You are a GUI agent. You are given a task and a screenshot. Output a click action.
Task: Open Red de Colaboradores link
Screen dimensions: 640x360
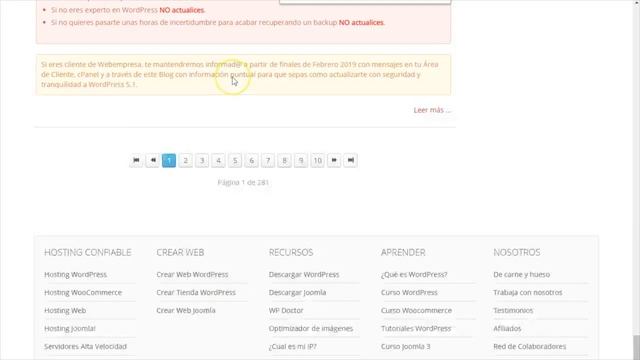pos(530,346)
